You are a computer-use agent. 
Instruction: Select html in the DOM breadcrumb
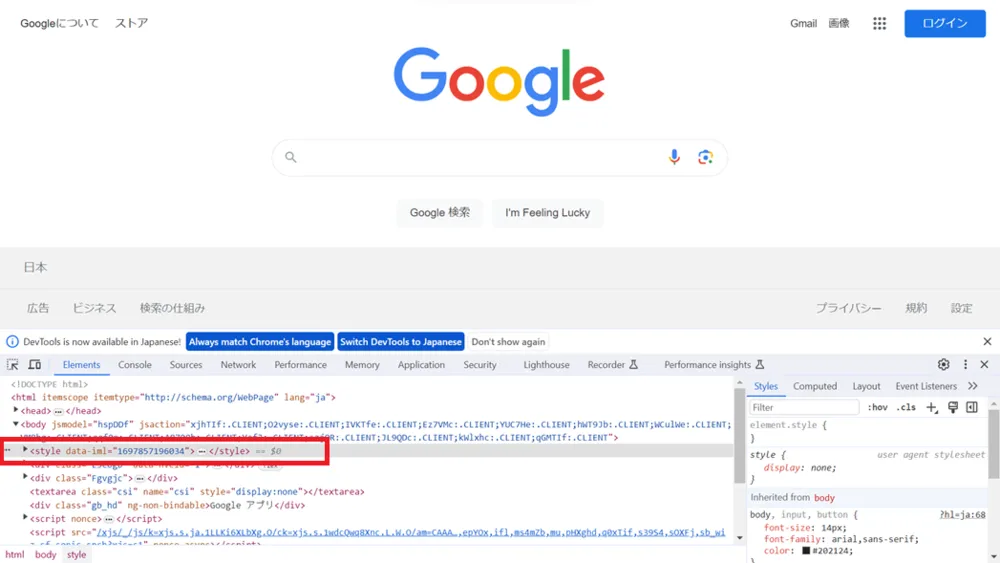point(15,555)
